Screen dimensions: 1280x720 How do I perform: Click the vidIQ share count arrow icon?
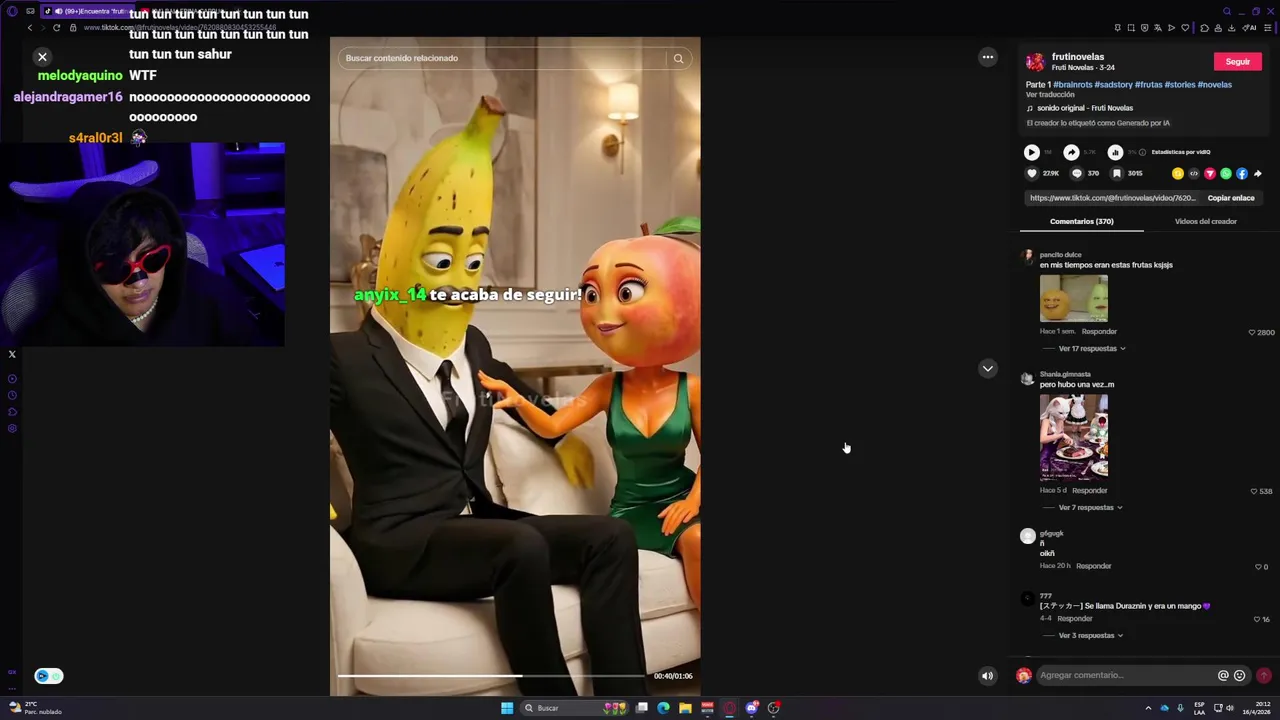coord(1071,152)
